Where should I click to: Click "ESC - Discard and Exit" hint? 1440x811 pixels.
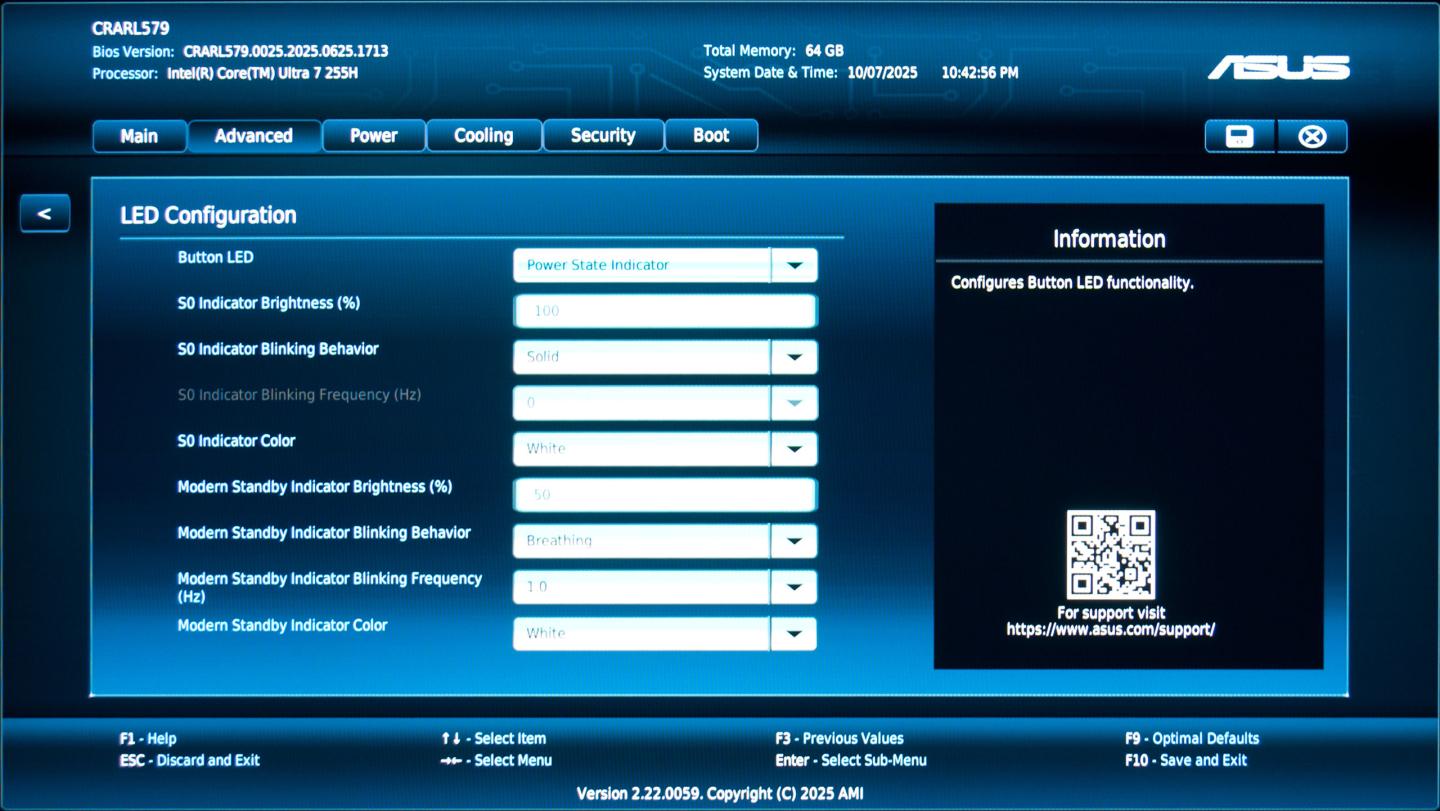click(x=190, y=761)
